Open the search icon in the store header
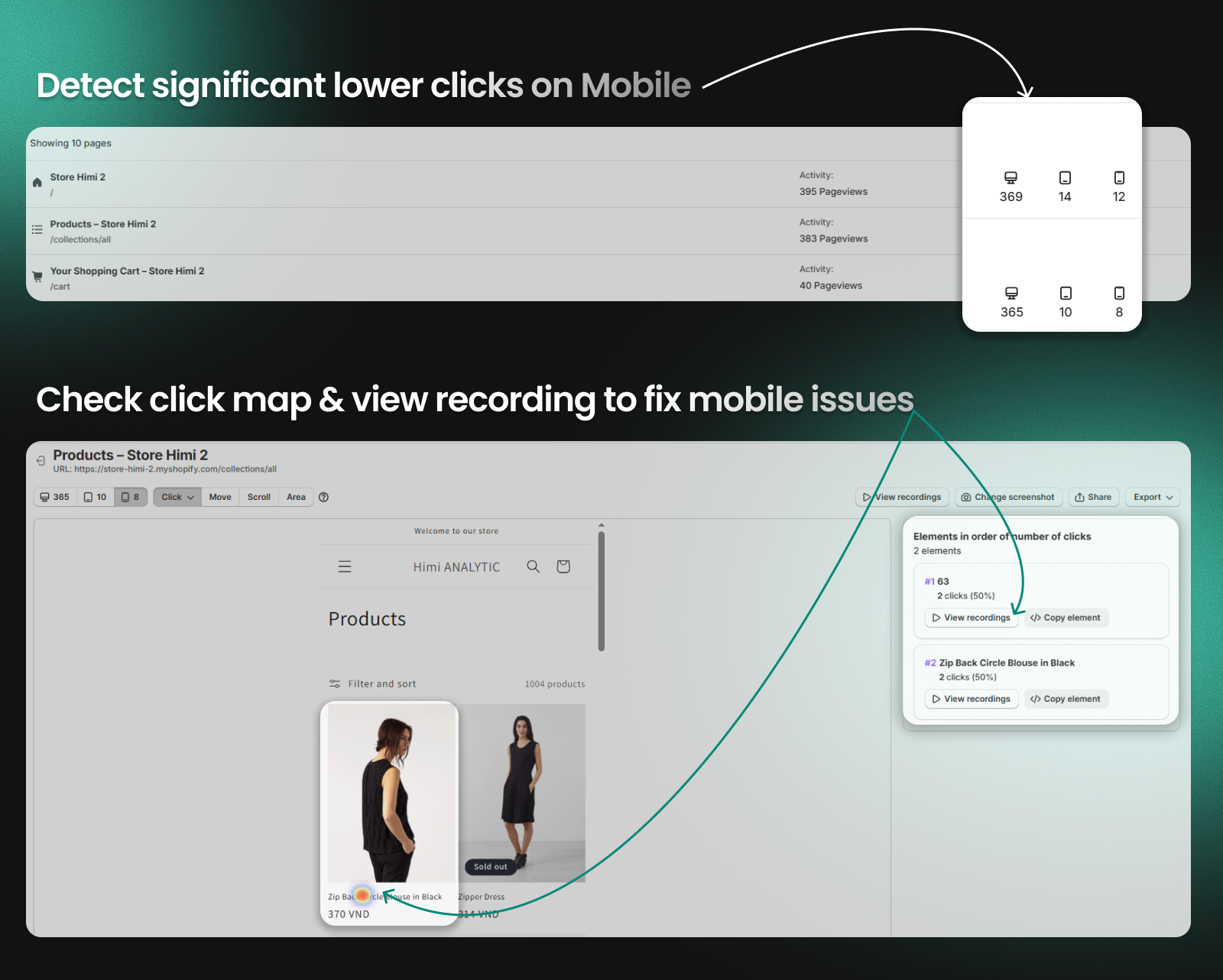The width and height of the screenshot is (1223, 980). coord(533,566)
